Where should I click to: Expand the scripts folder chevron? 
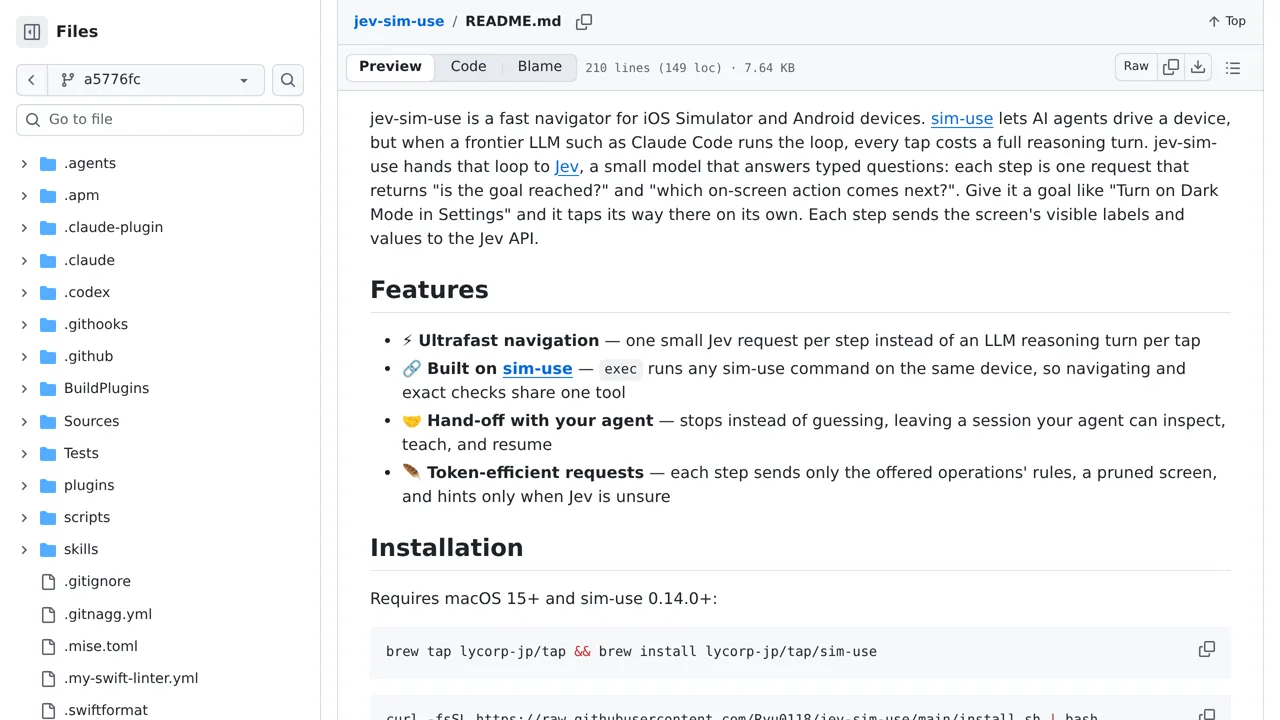tap(24, 517)
